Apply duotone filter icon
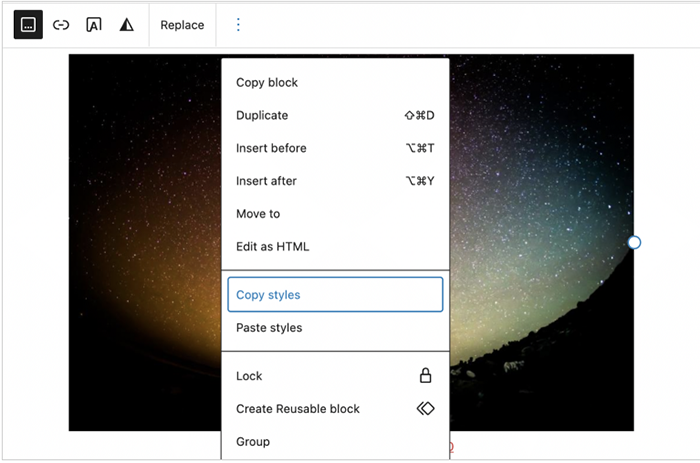This screenshot has height=463, width=700. pyautogui.click(x=127, y=25)
